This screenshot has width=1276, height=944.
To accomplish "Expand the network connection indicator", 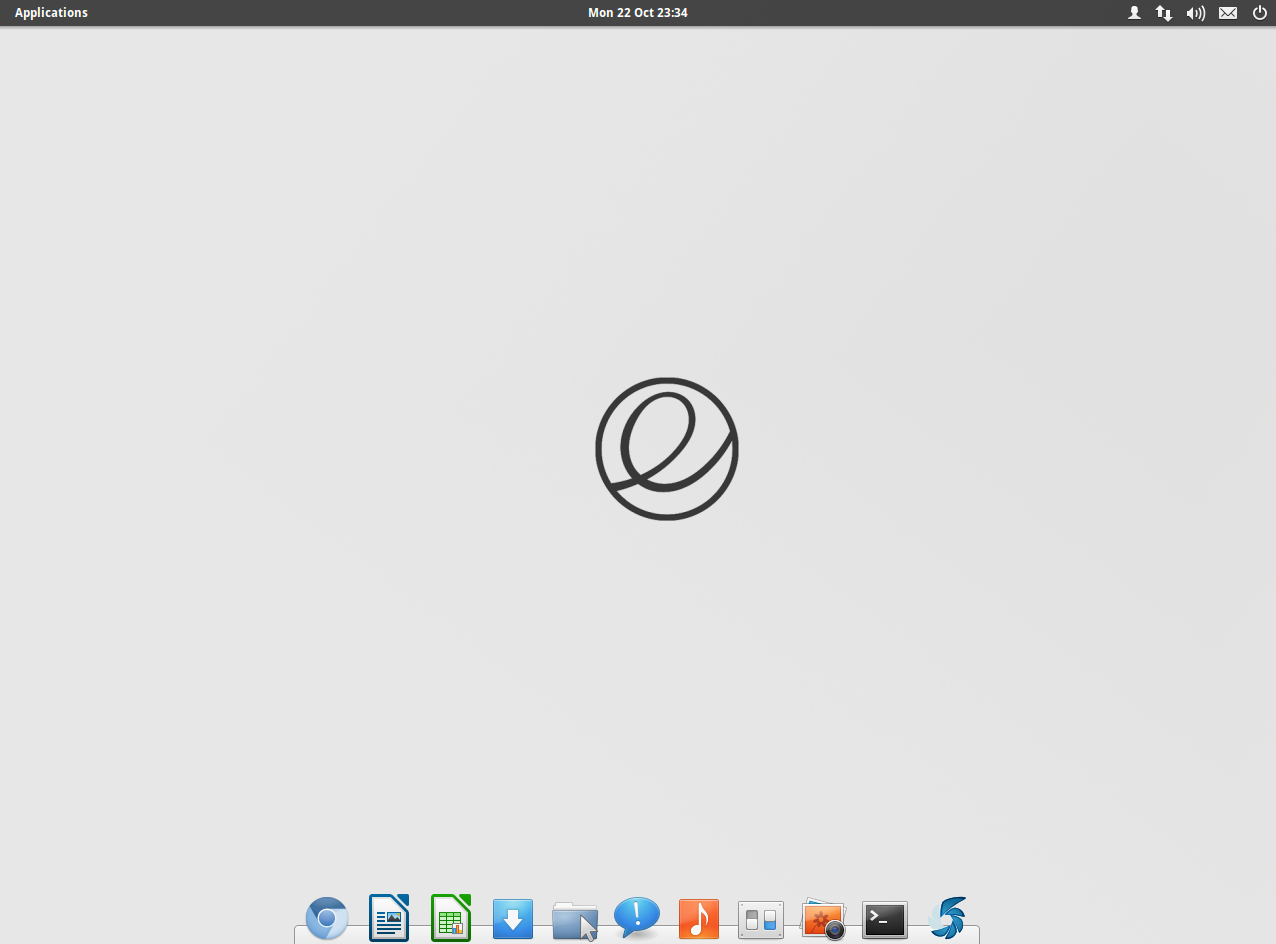I will click(1164, 13).
